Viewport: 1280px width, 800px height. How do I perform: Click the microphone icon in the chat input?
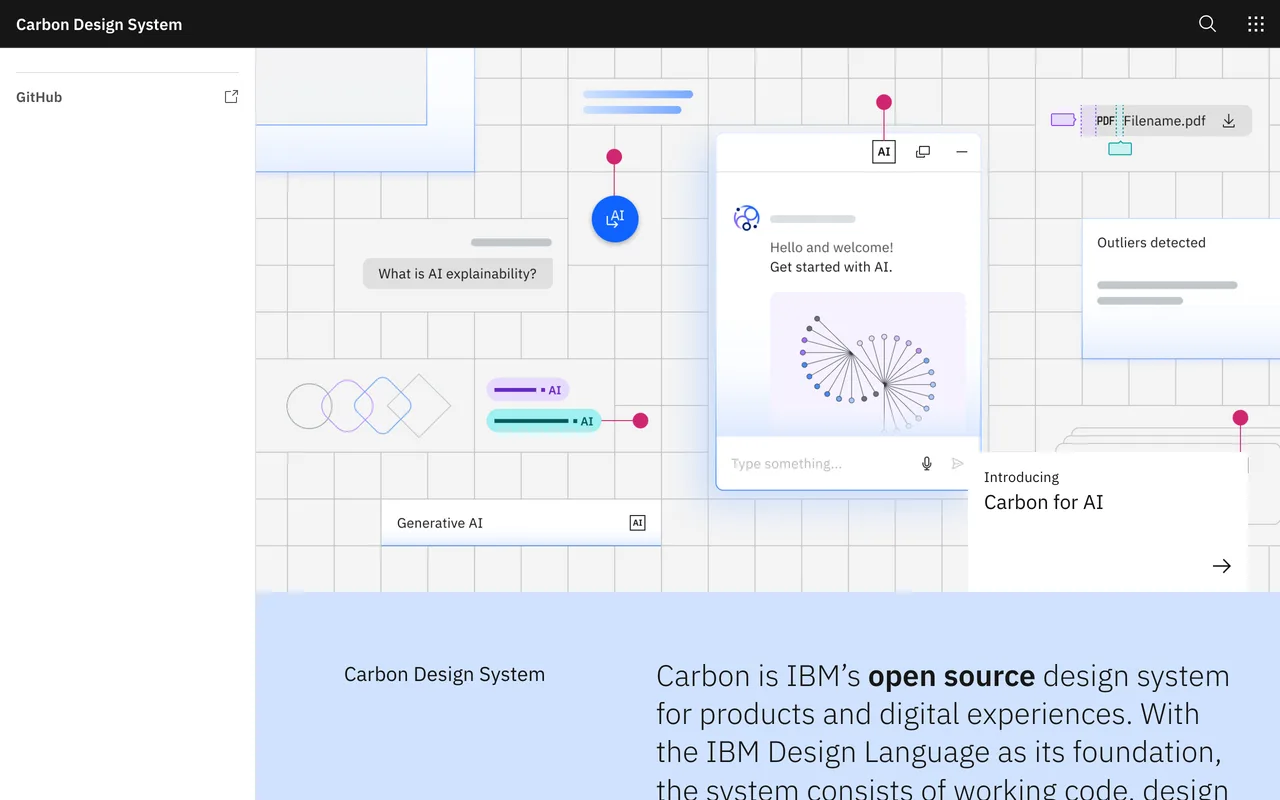tap(927, 463)
